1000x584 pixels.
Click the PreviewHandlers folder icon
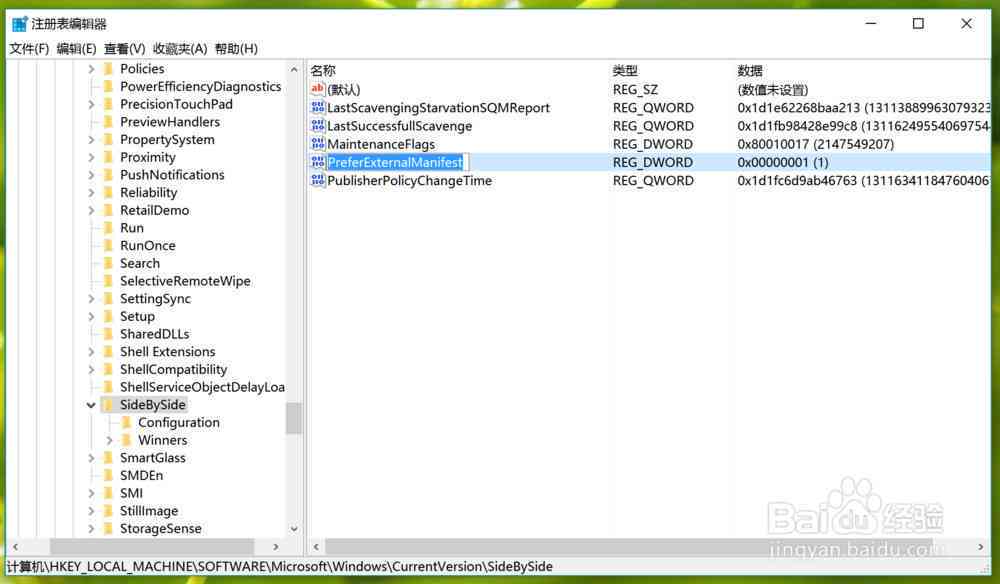click(x=108, y=122)
